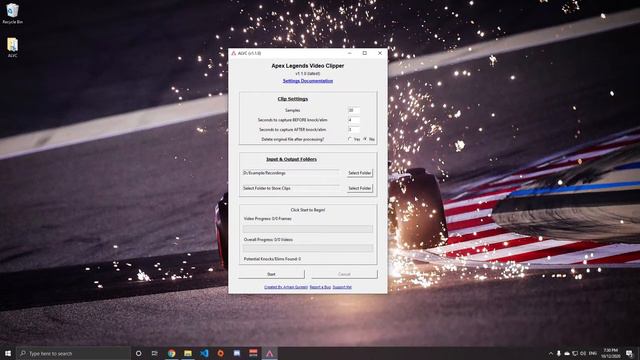
Task: Open File Explorer from the taskbar
Action: [x=188, y=353]
